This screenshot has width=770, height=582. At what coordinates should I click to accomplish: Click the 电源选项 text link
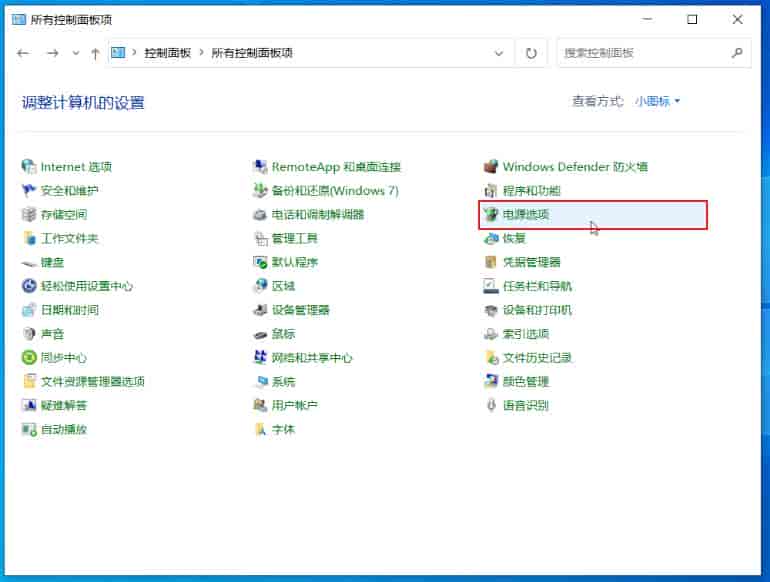pyautogui.click(x=526, y=215)
